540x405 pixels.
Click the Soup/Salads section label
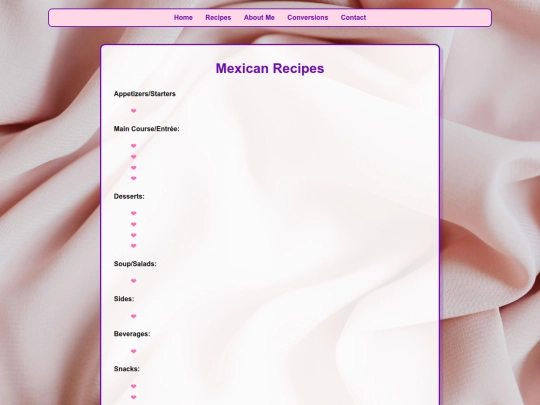coord(135,264)
